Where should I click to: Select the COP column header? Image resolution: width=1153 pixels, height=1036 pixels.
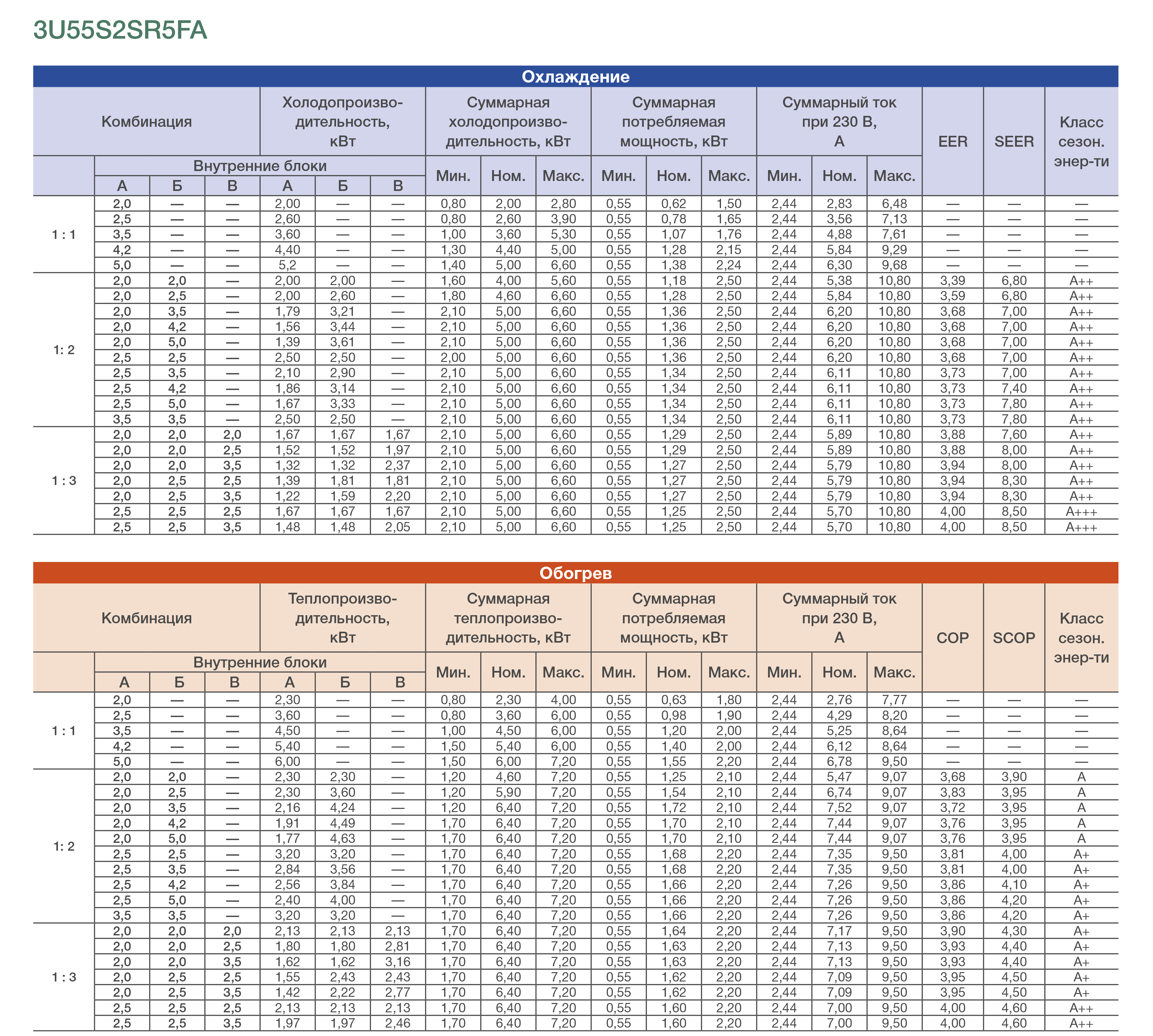pyautogui.click(x=952, y=638)
